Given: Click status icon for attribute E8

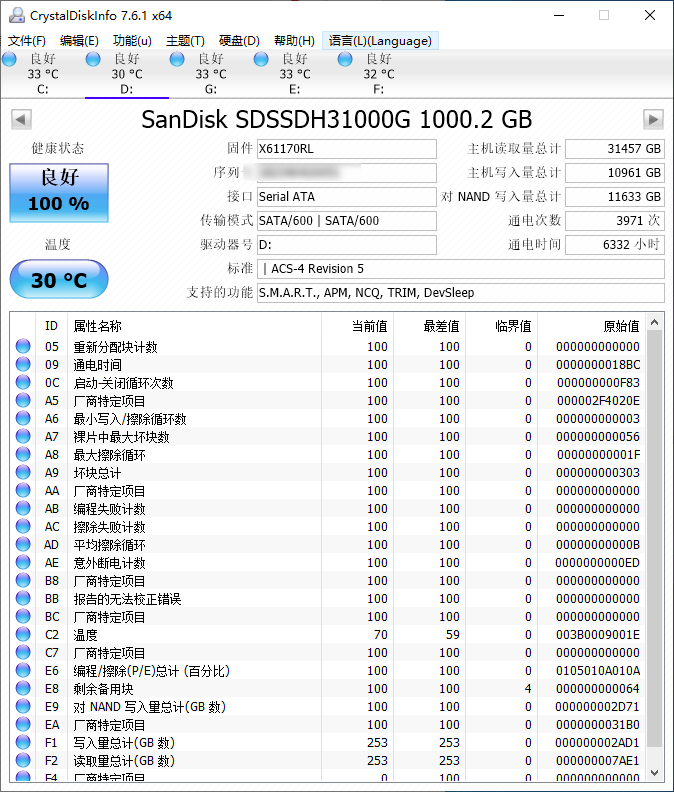Looking at the screenshot, I should tap(23, 688).
